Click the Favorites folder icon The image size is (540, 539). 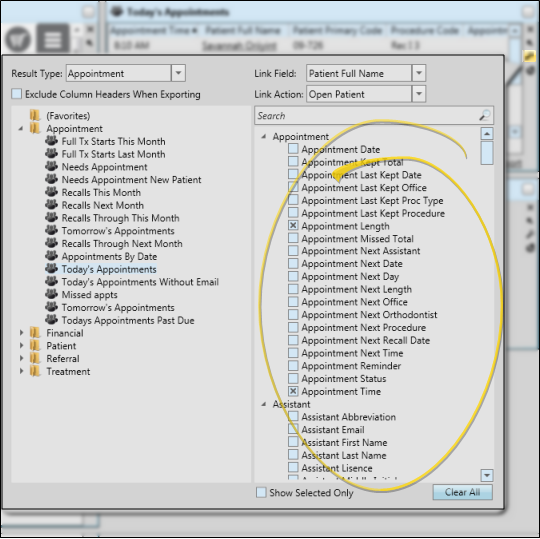click(x=35, y=116)
